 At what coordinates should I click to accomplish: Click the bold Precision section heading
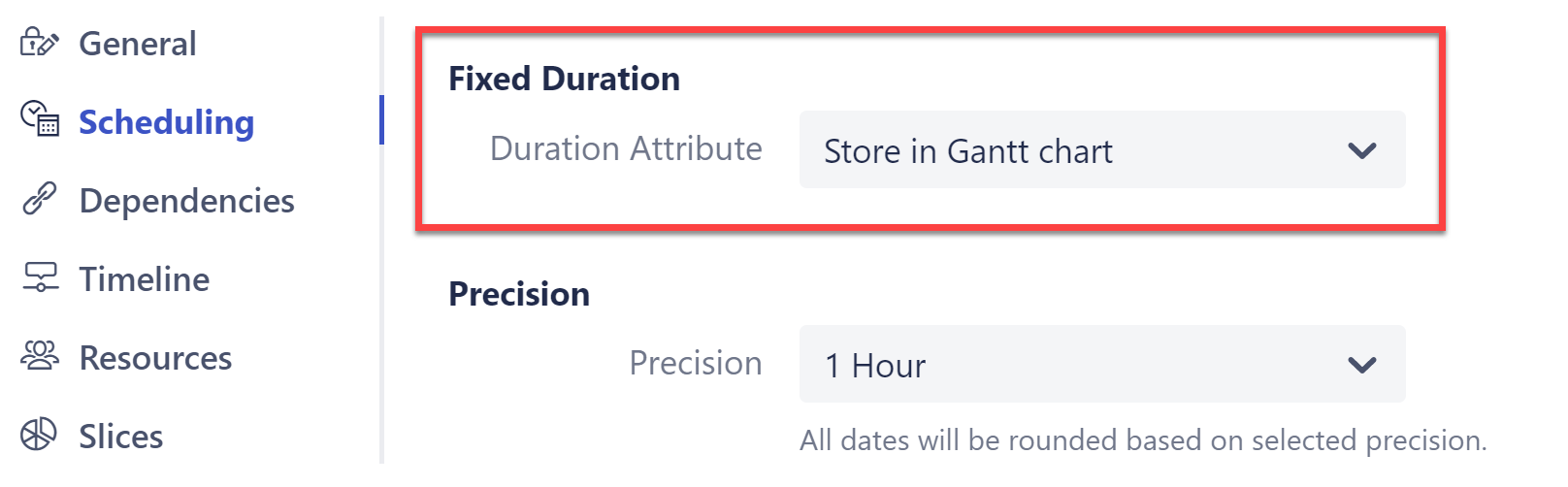(x=519, y=294)
